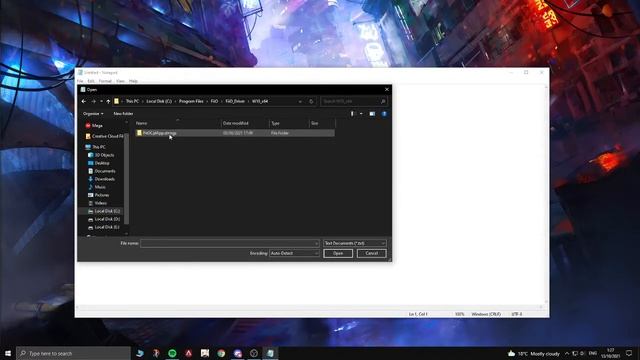Open the Edit menu in Notepad
The image size is (640, 360).
pos(91,81)
